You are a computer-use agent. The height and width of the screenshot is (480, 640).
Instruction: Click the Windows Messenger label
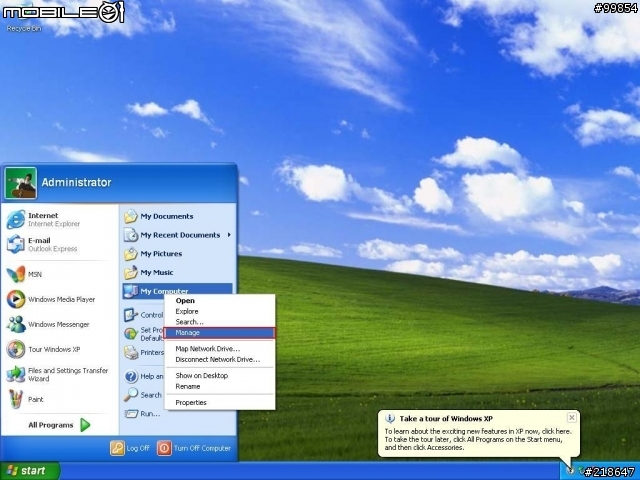click(59, 324)
